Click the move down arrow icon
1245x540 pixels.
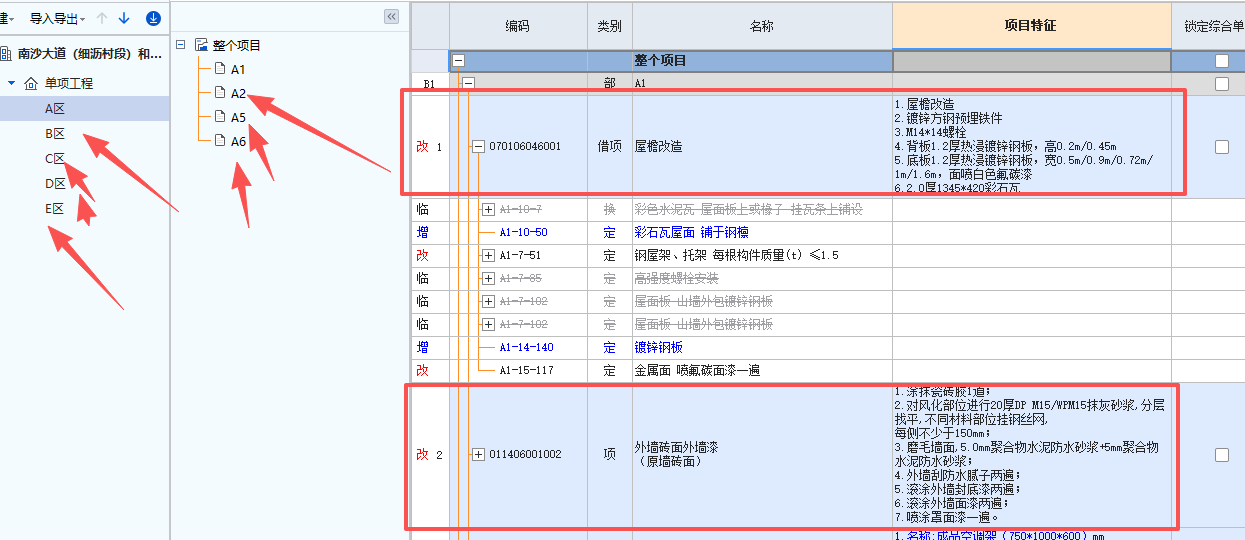click(x=124, y=18)
